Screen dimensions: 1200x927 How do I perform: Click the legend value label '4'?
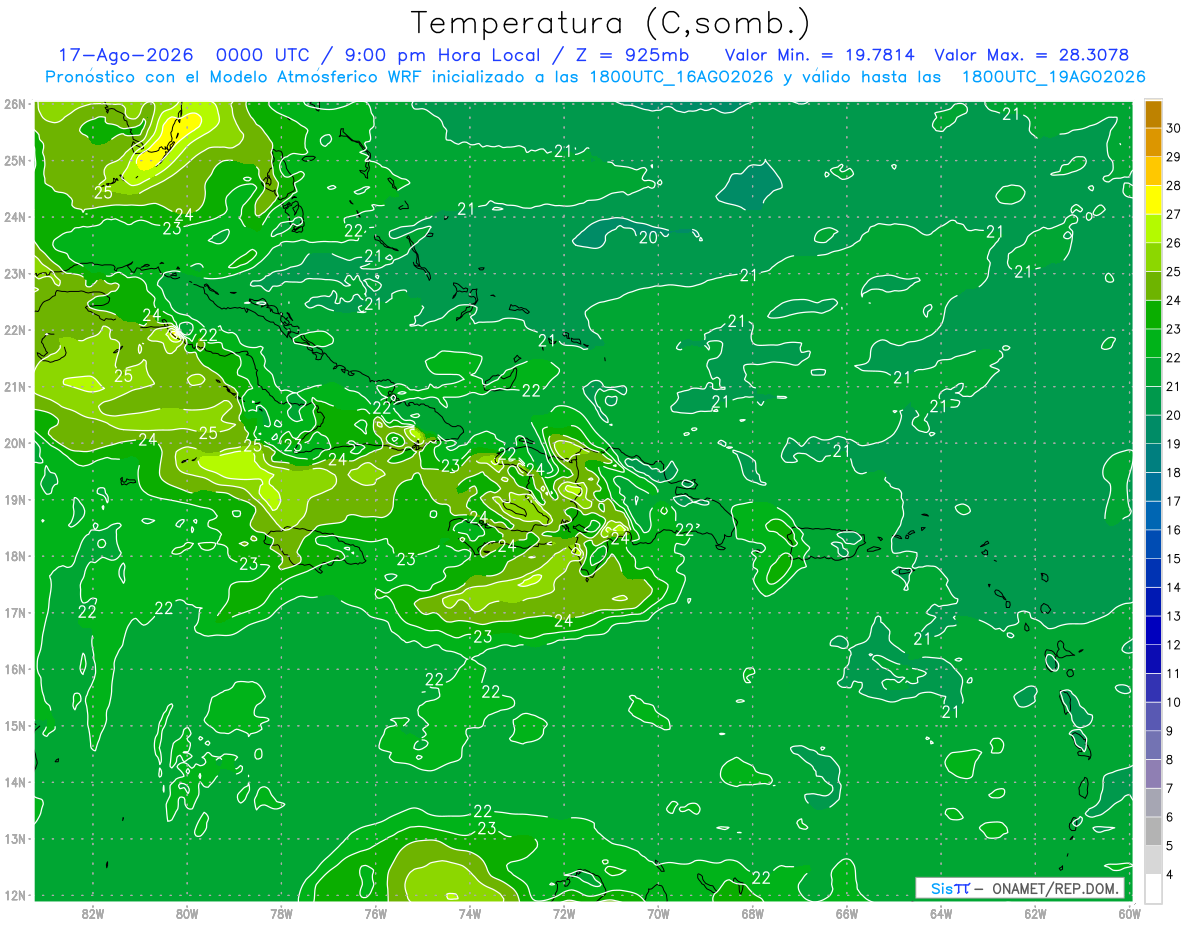1171,874
